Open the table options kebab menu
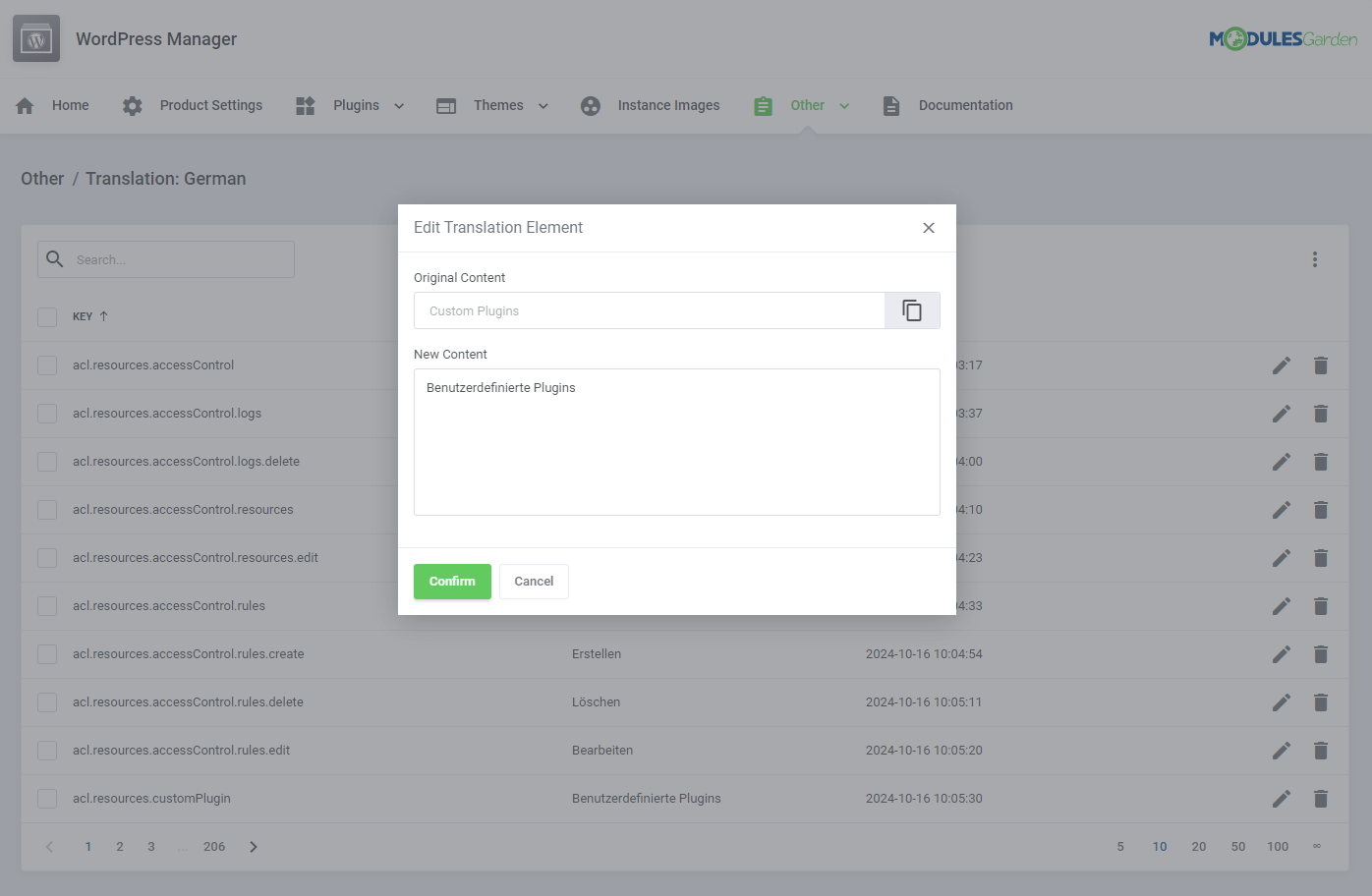The width and height of the screenshot is (1372, 896). (x=1315, y=258)
